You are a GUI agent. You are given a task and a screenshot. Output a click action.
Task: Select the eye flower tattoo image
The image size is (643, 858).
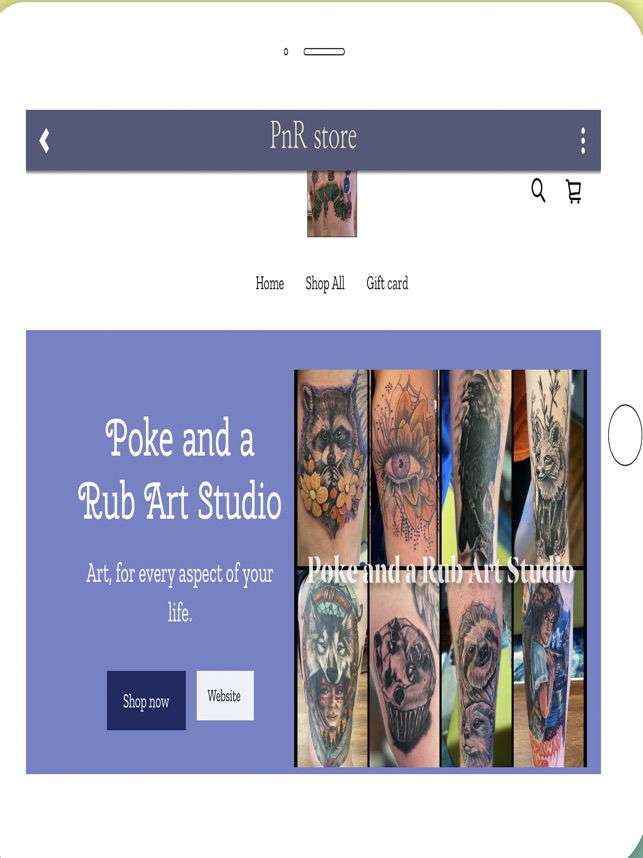[405, 468]
